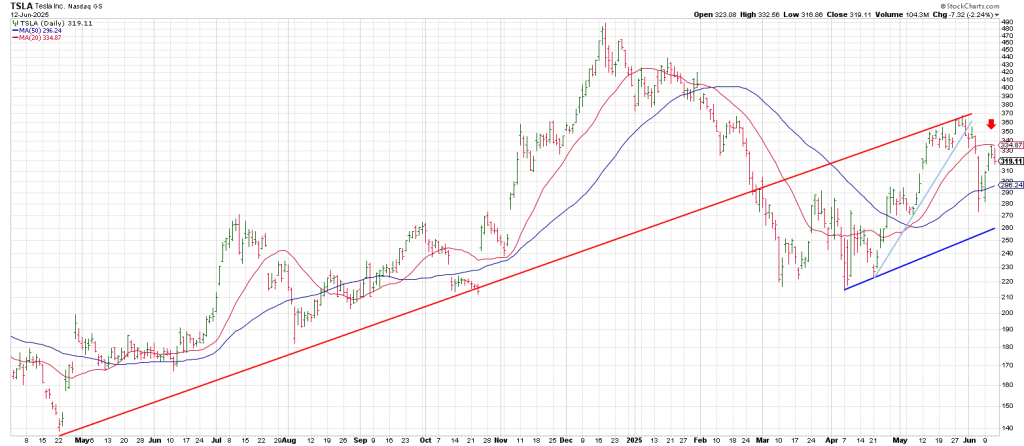The width and height of the screenshot is (1024, 446).
Task: Click the 296.24 blue price tag on axis
Action: [x=1010, y=185]
